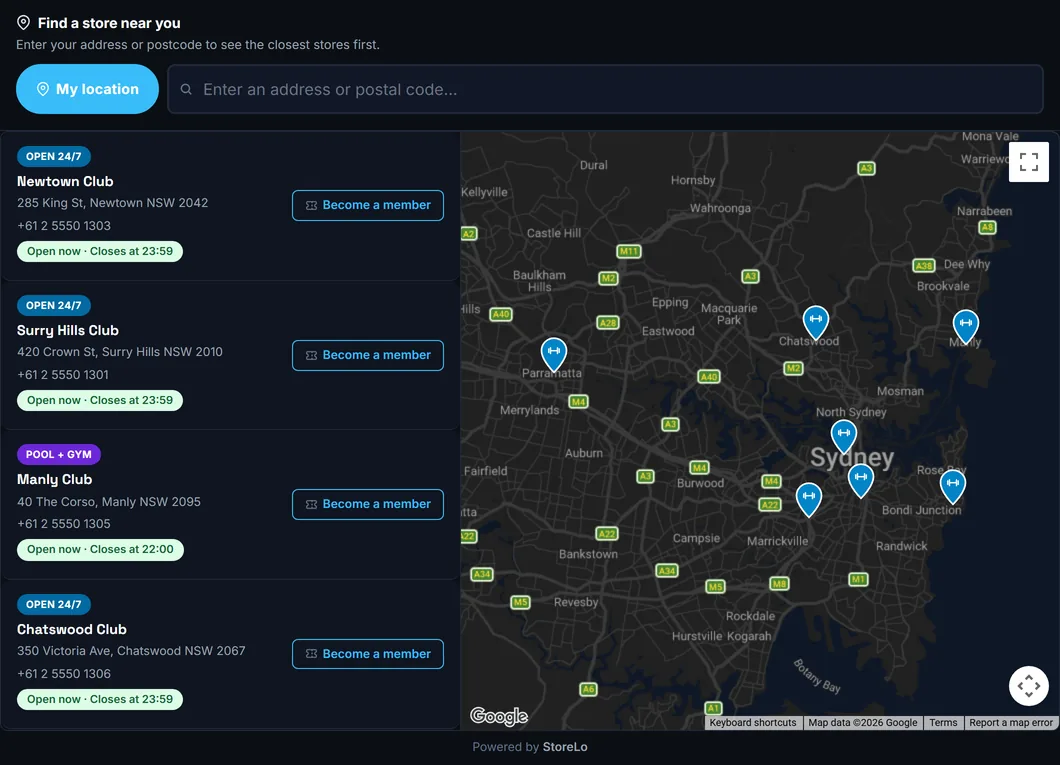Click the POOL + GYM badge
This screenshot has width=1060, height=765.
pyautogui.click(x=59, y=454)
